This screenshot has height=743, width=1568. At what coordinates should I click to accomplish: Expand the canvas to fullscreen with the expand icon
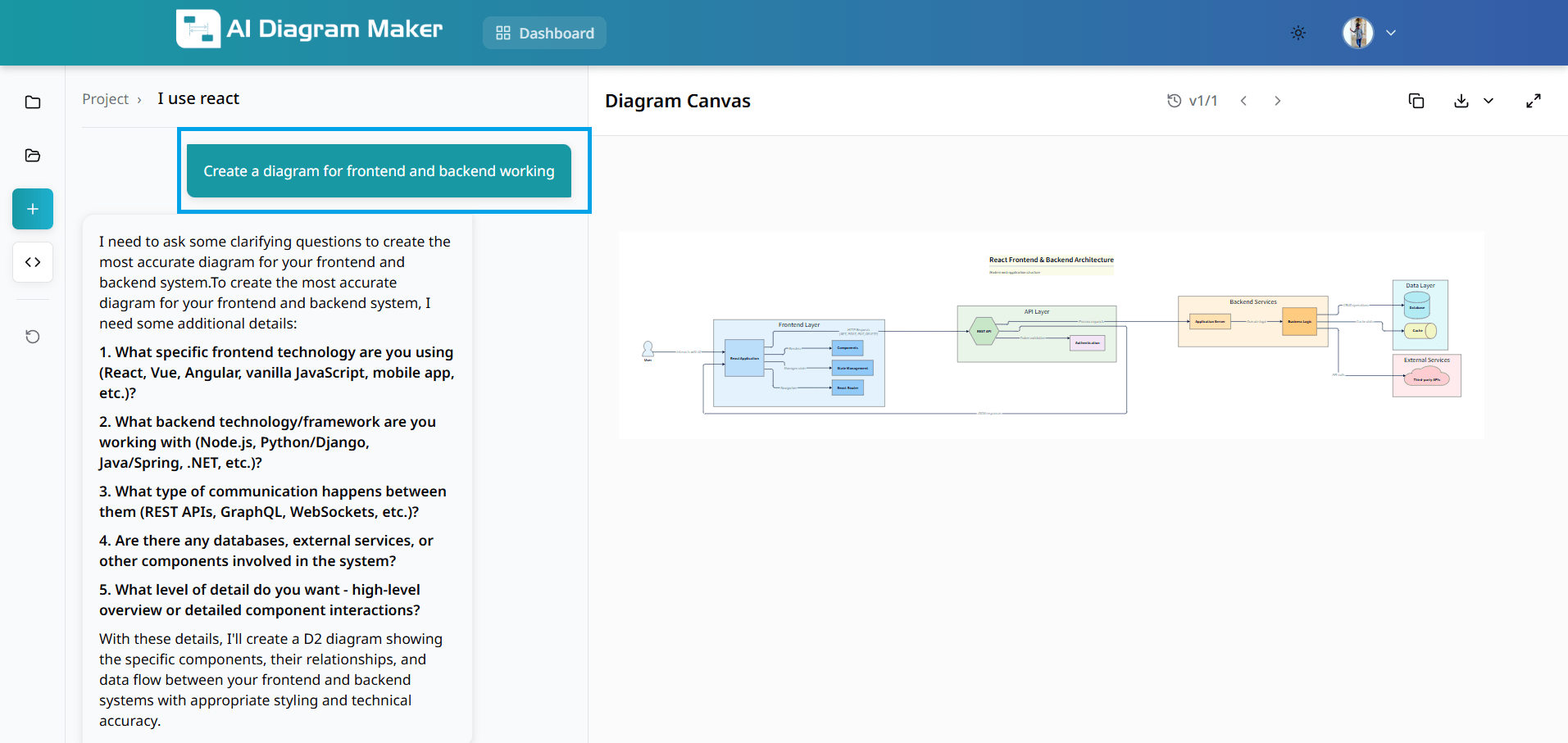(1534, 100)
